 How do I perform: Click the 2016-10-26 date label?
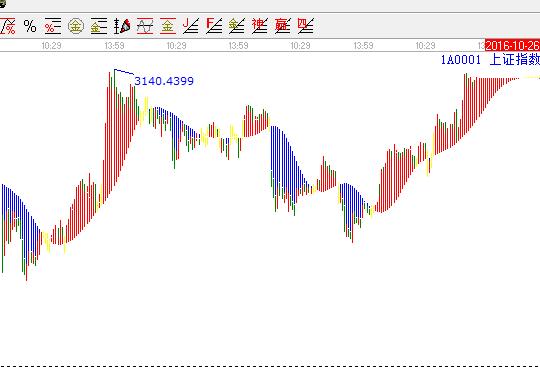tap(512, 45)
